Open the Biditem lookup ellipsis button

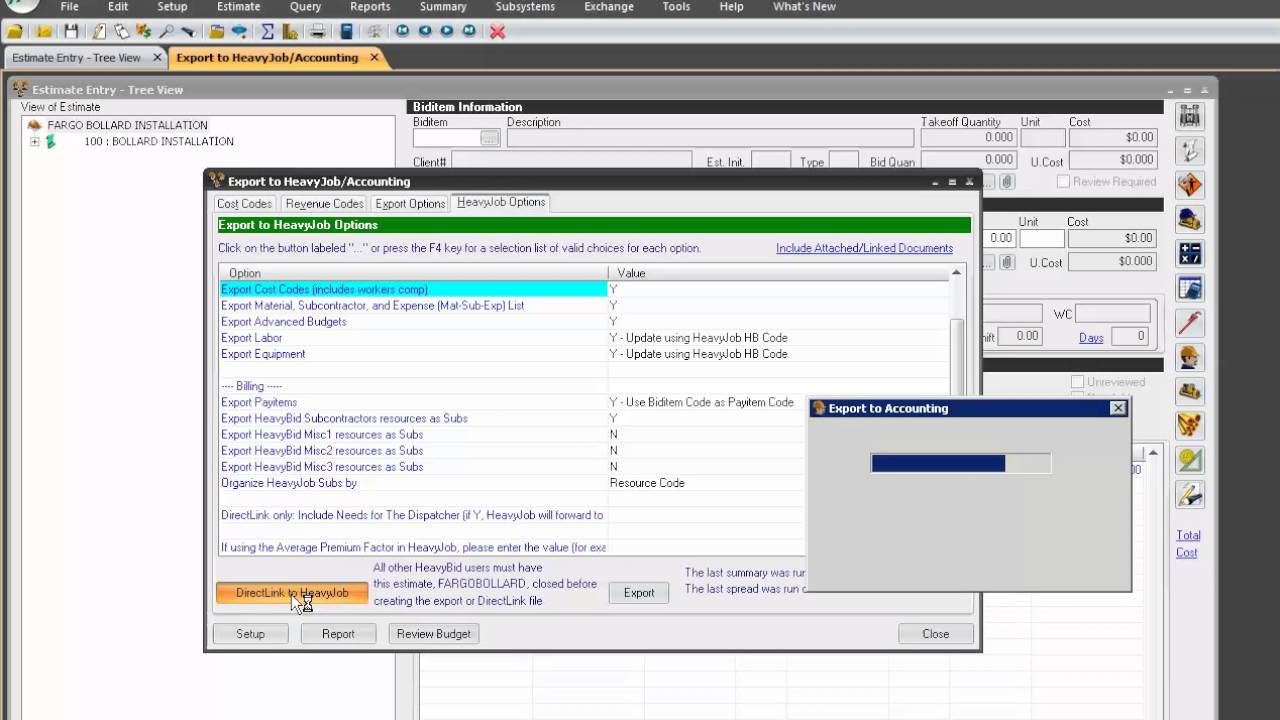click(x=489, y=138)
